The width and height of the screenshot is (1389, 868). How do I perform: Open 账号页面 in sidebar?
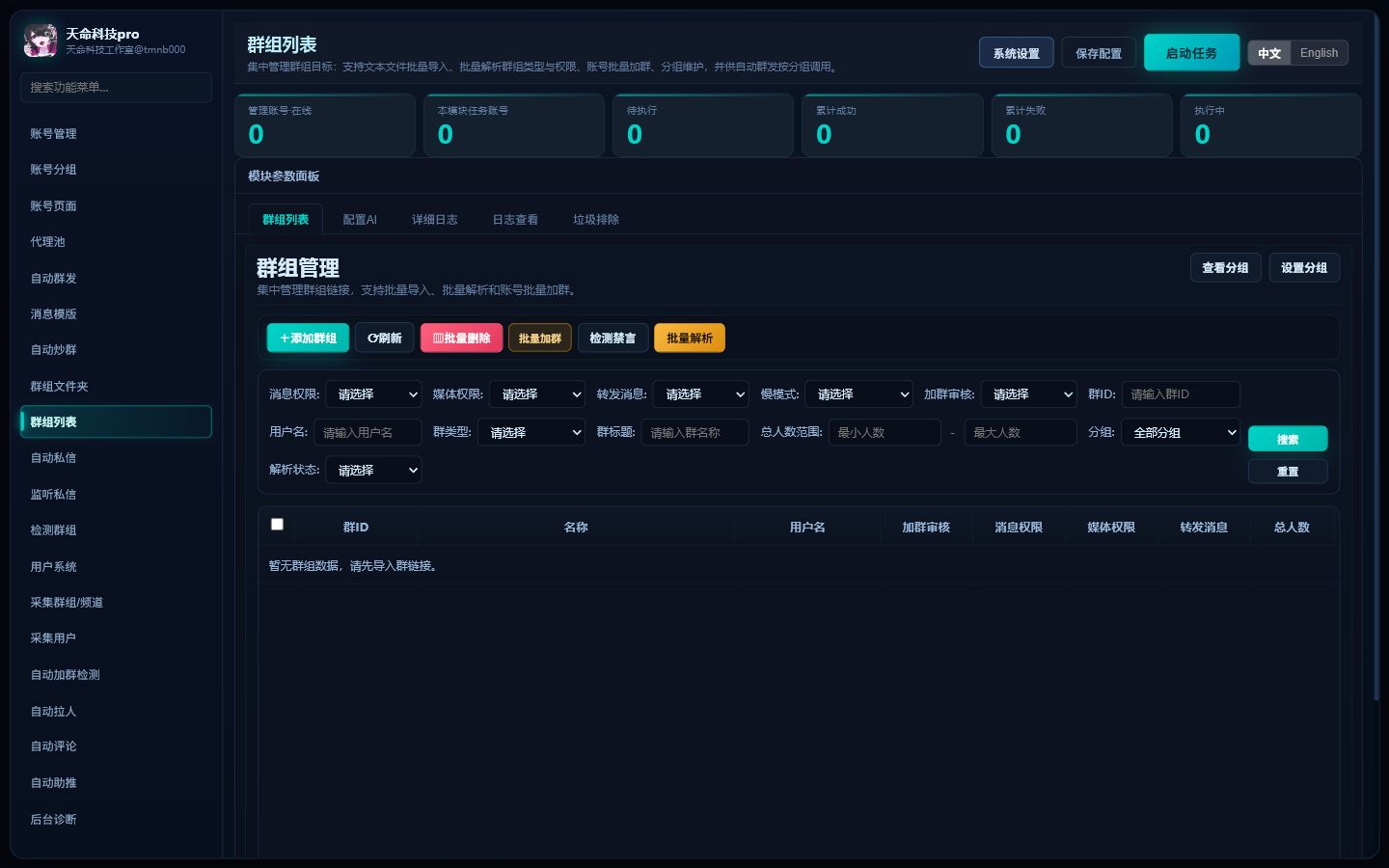[x=116, y=206]
